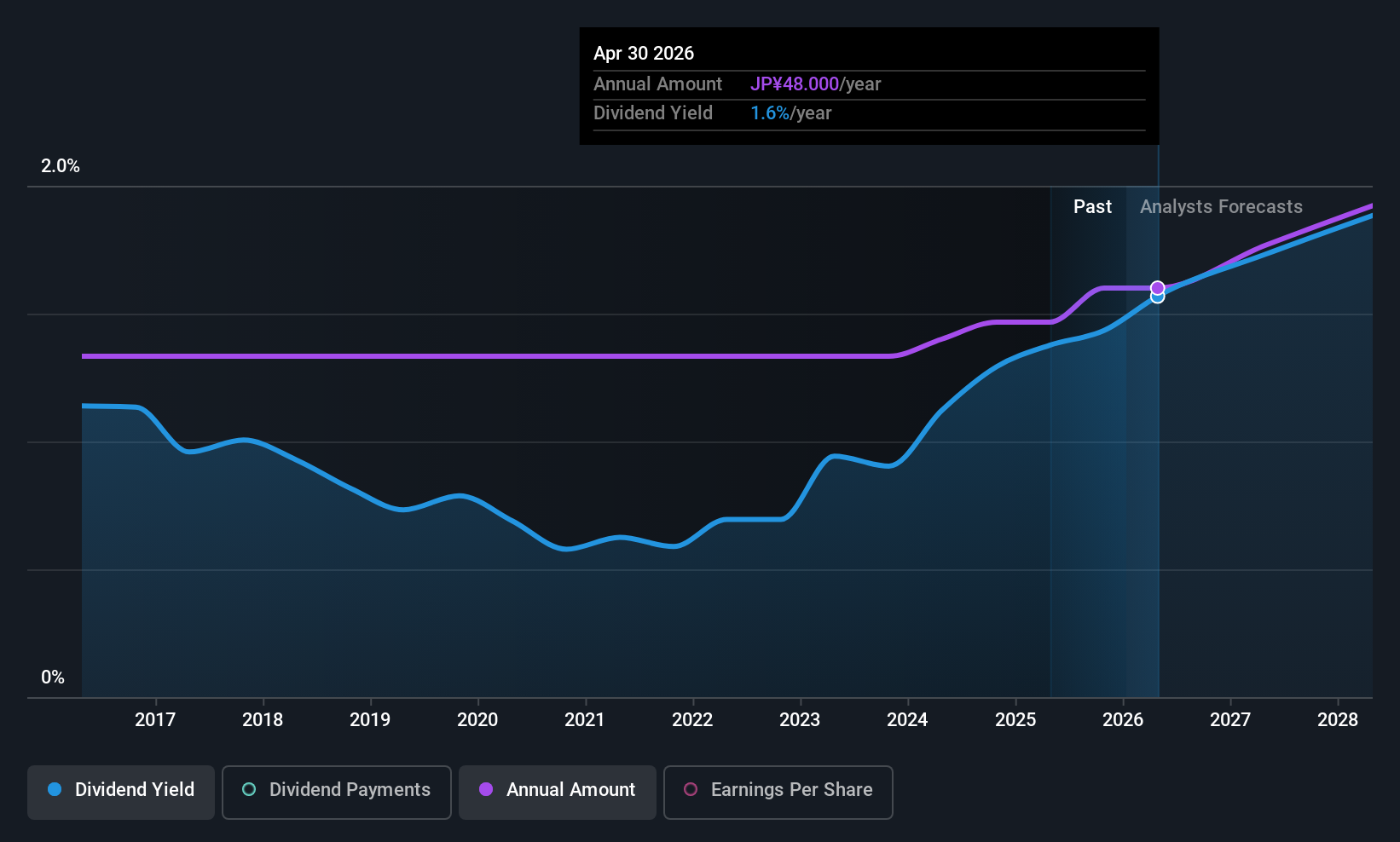Click the JP¥48.000 annual amount value
This screenshot has width=1400, height=842.
point(795,84)
